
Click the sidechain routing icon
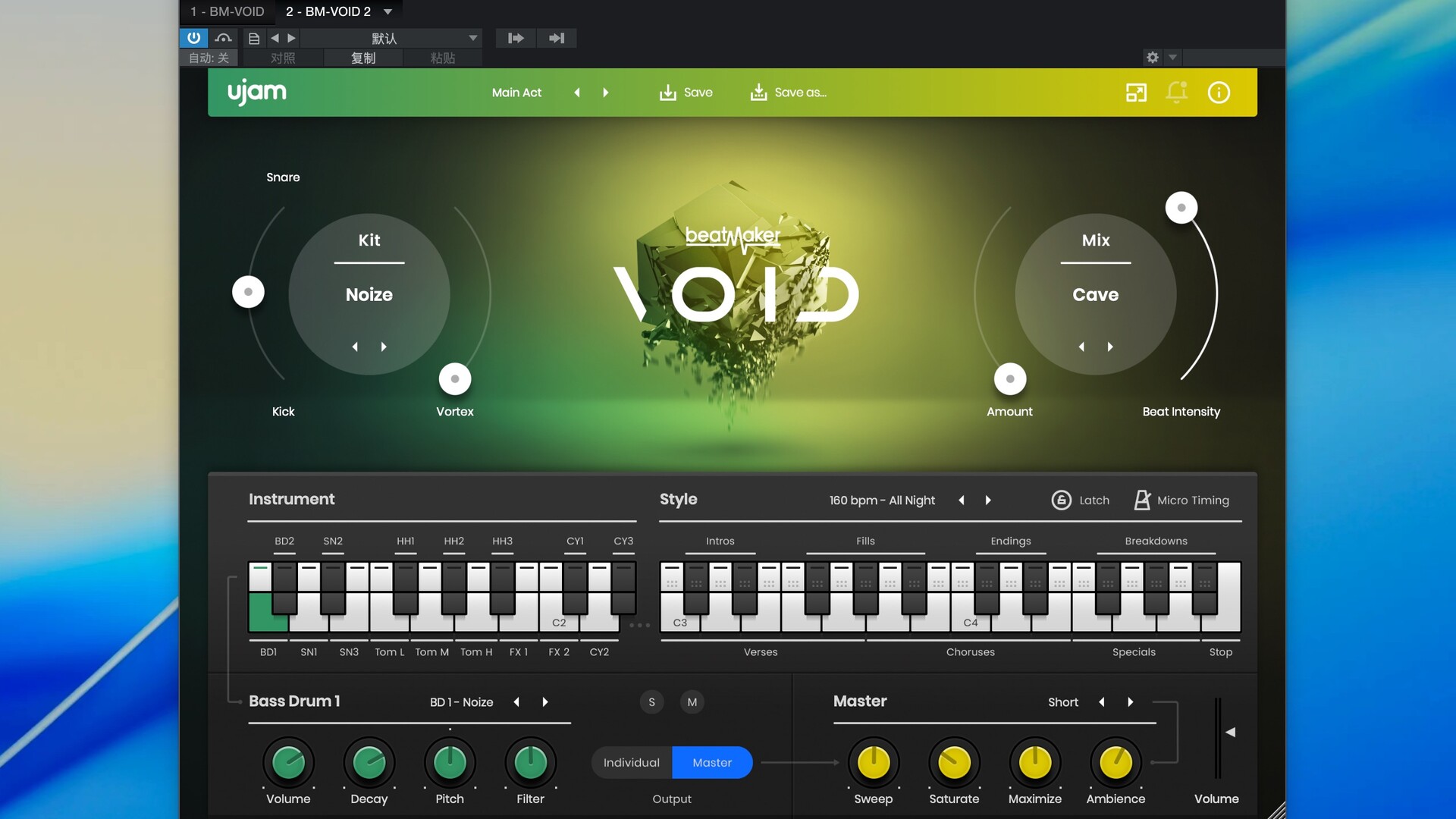223,38
